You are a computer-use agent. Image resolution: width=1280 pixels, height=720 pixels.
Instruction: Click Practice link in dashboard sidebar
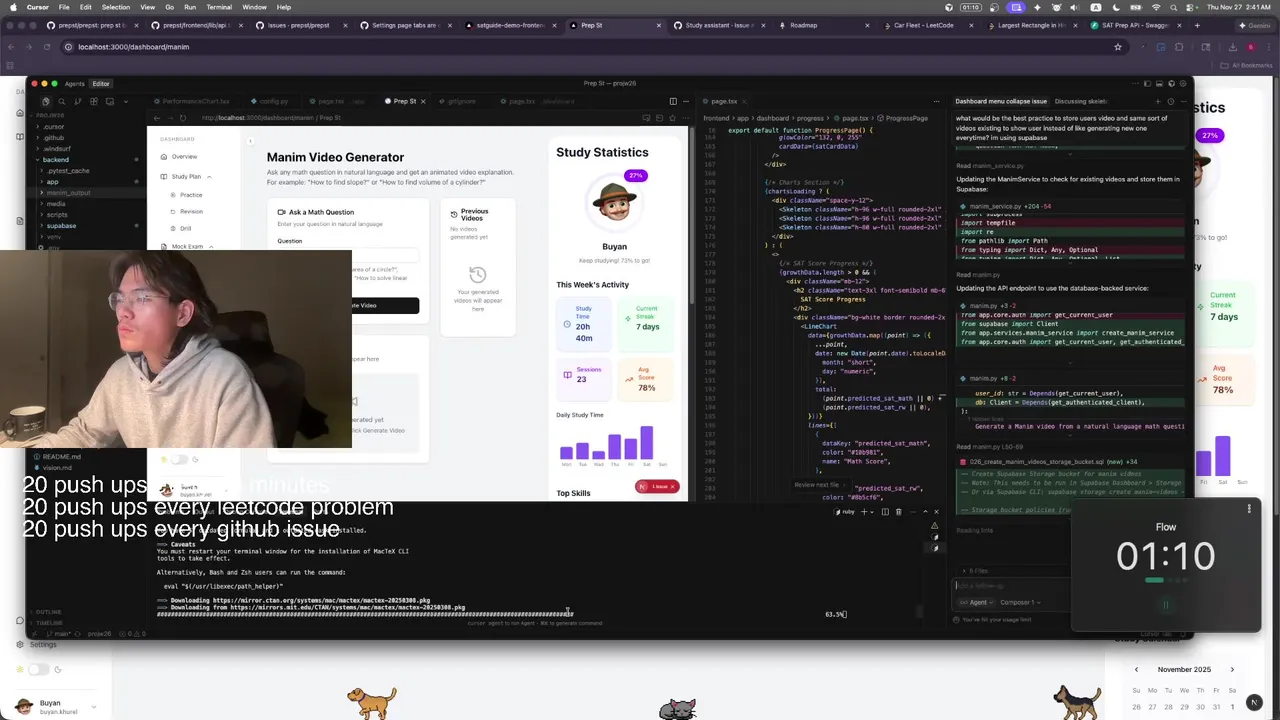click(x=191, y=195)
